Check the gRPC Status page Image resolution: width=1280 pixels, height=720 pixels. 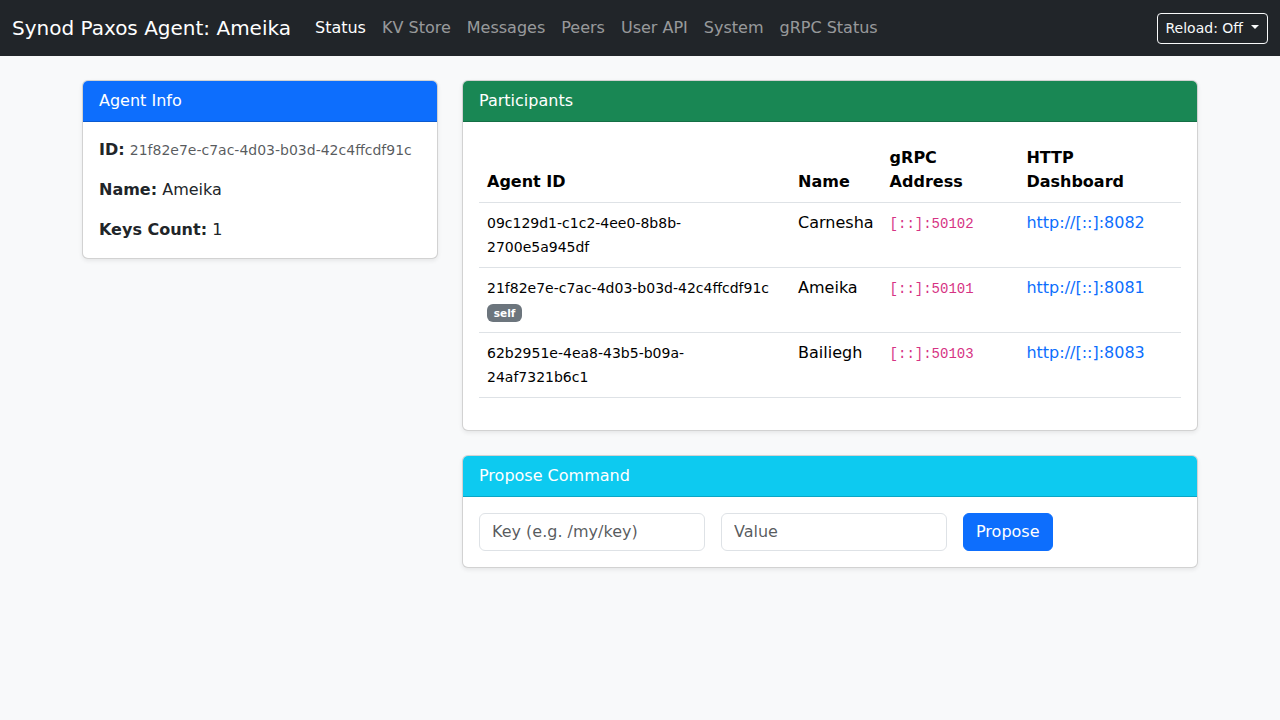pos(828,28)
